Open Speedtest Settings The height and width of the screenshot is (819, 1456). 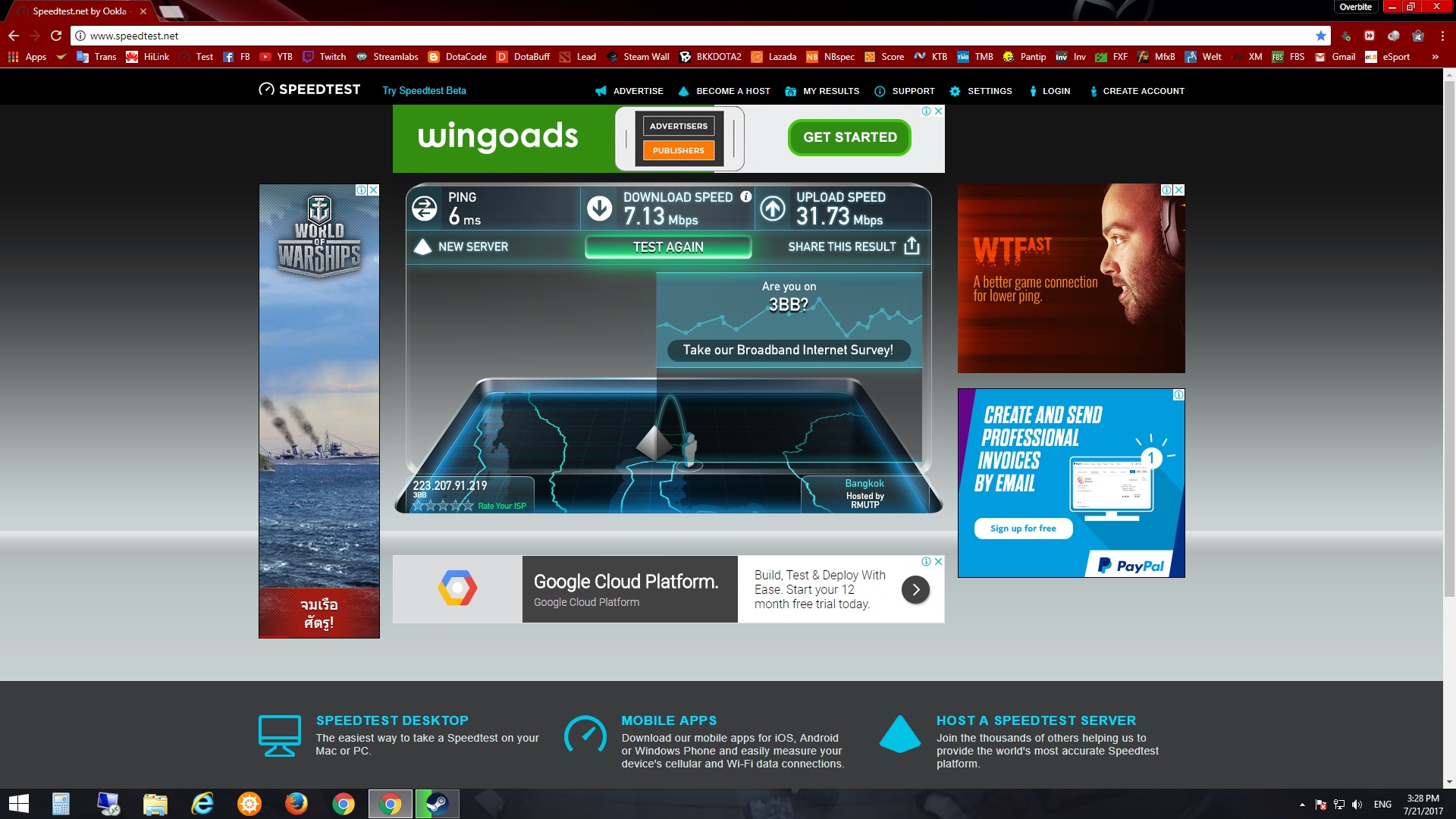coord(981,91)
